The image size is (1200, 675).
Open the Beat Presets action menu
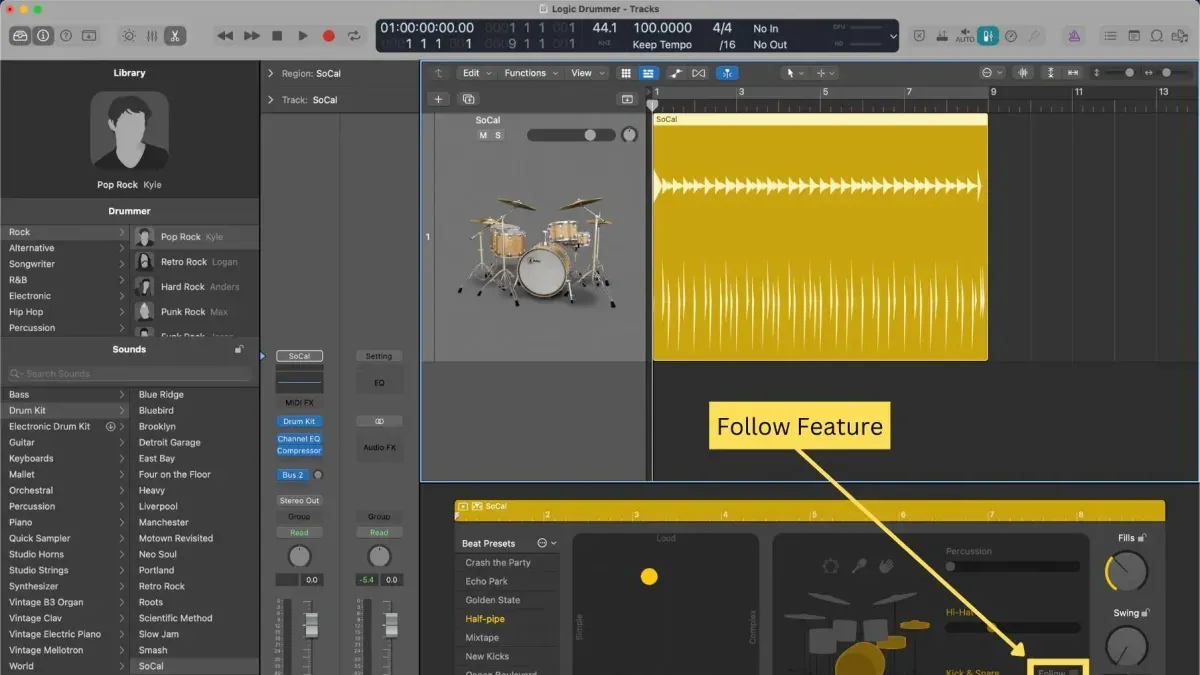point(547,543)
